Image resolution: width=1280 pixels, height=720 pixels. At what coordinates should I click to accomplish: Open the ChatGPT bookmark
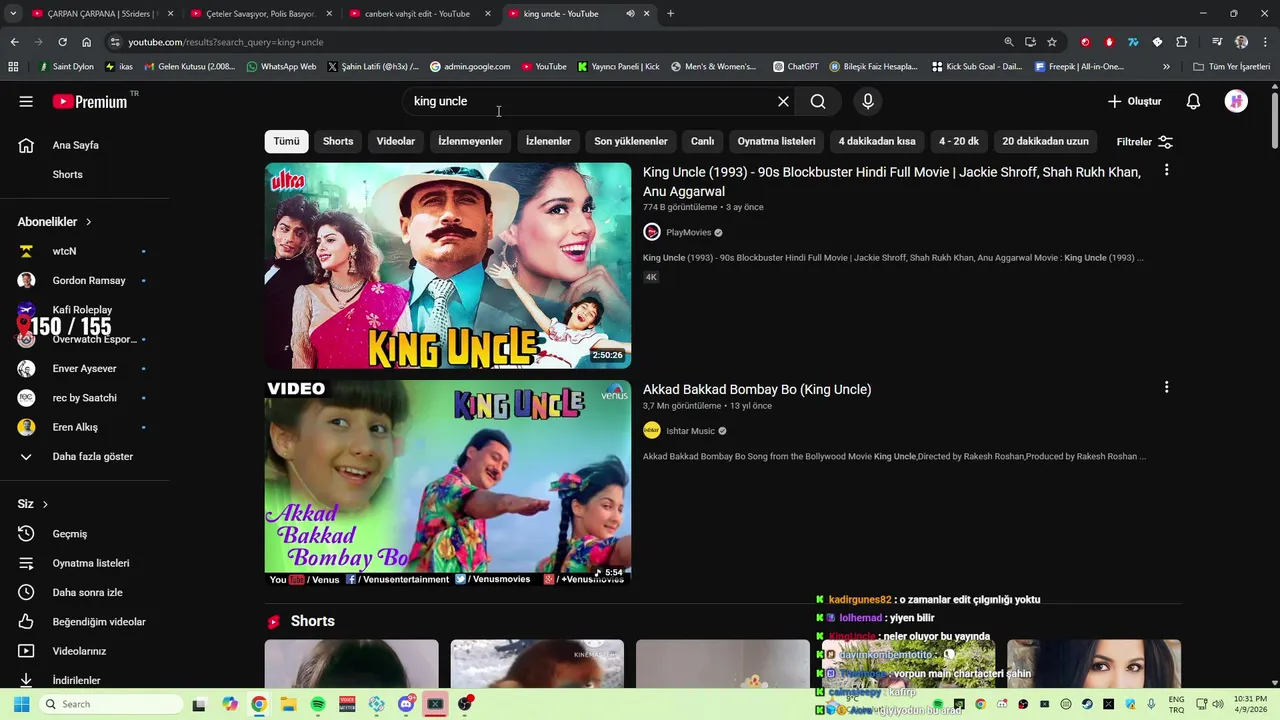point(795,67)
